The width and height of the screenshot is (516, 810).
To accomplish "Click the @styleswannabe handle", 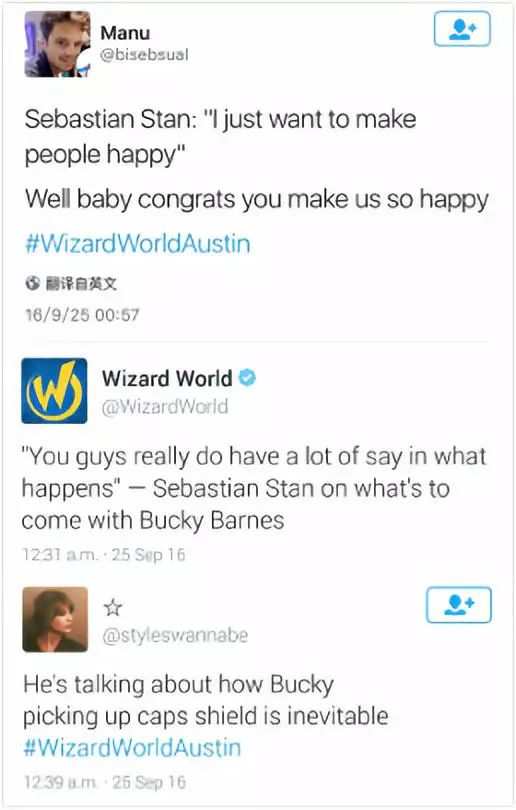I will pyautogui.click(x=175, y=635).
